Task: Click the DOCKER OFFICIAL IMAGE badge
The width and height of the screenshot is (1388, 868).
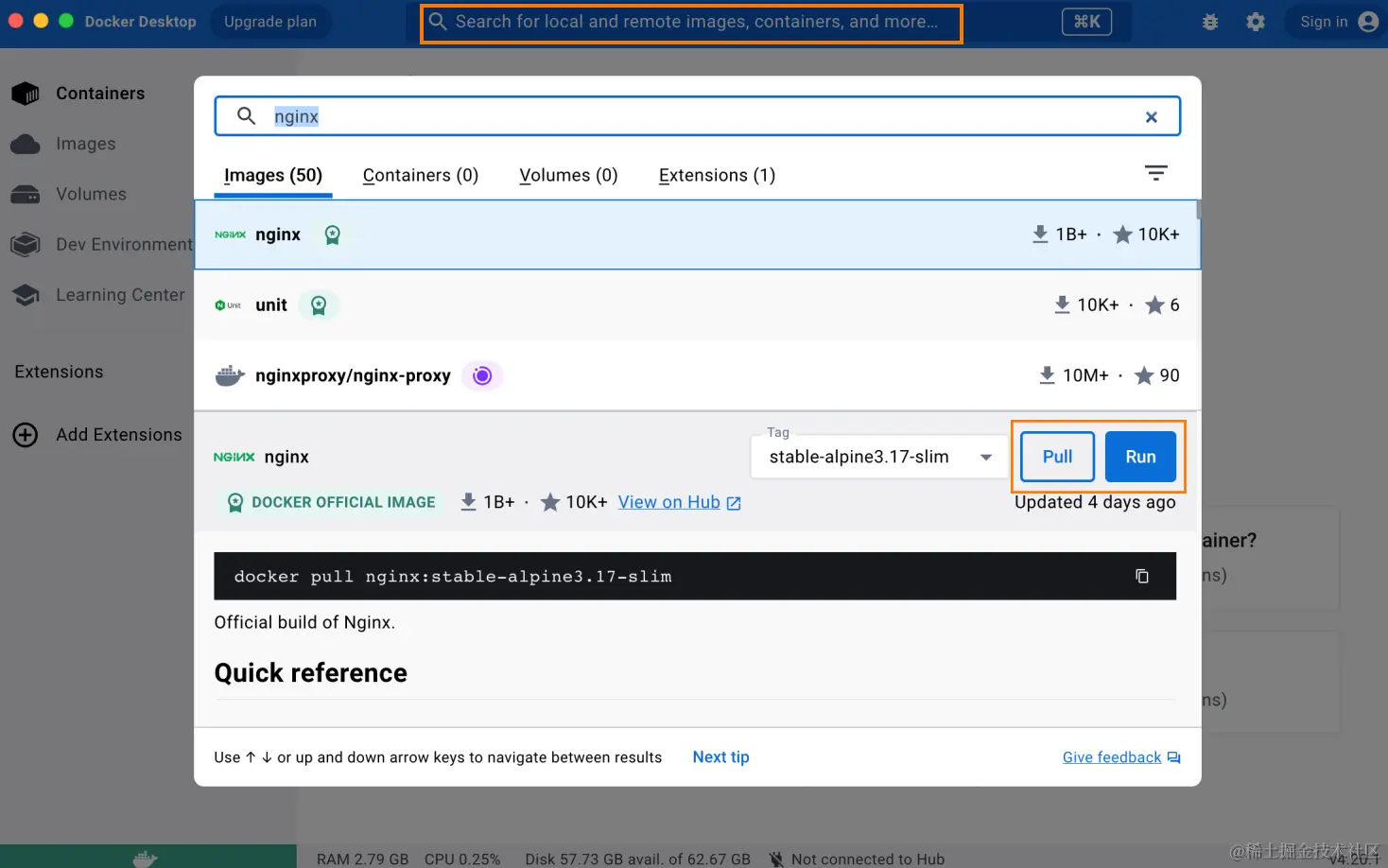Action: [x=331, y=502]
